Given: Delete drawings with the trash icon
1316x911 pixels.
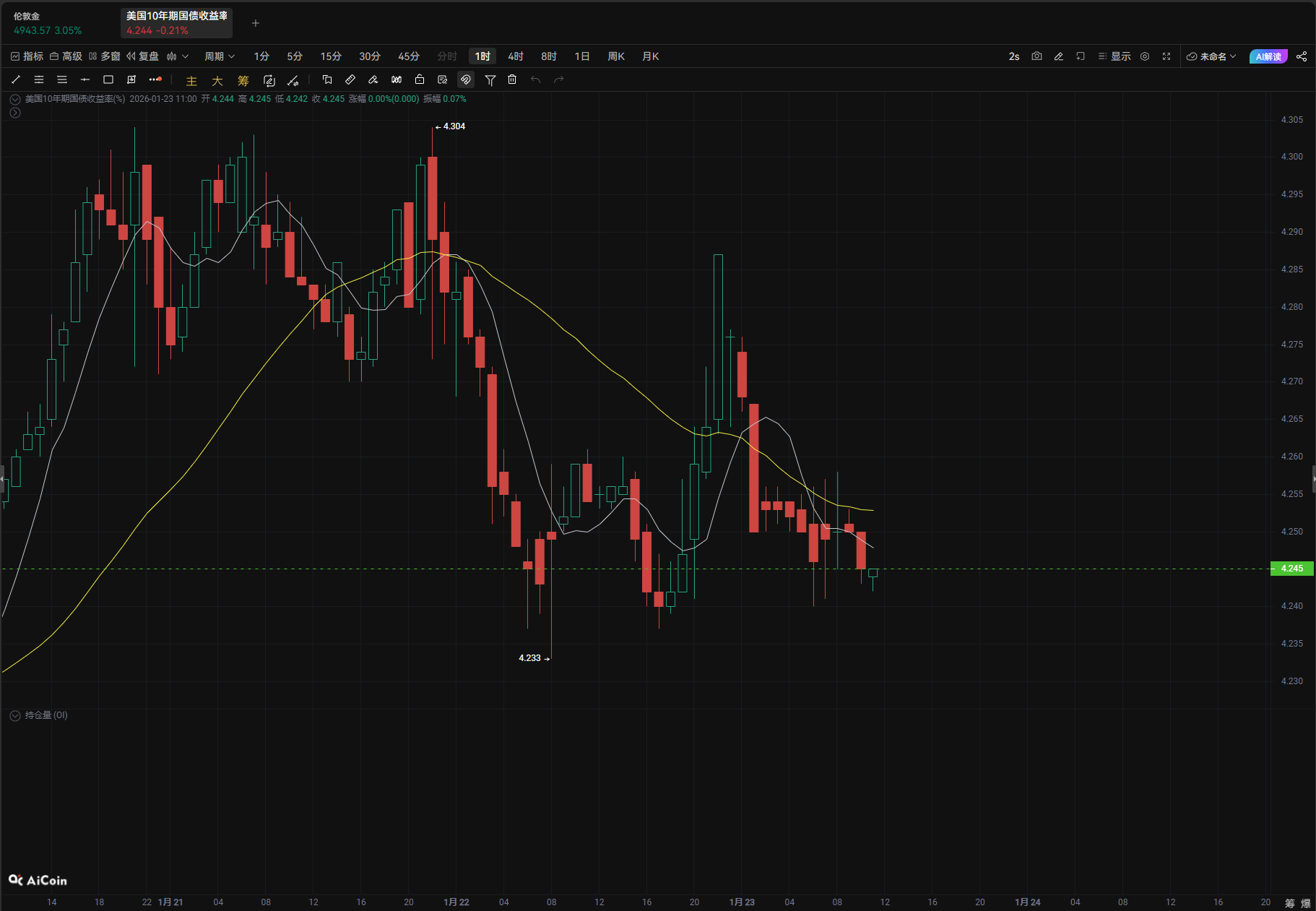Looking at the screenshot, I should click(512, 79).
